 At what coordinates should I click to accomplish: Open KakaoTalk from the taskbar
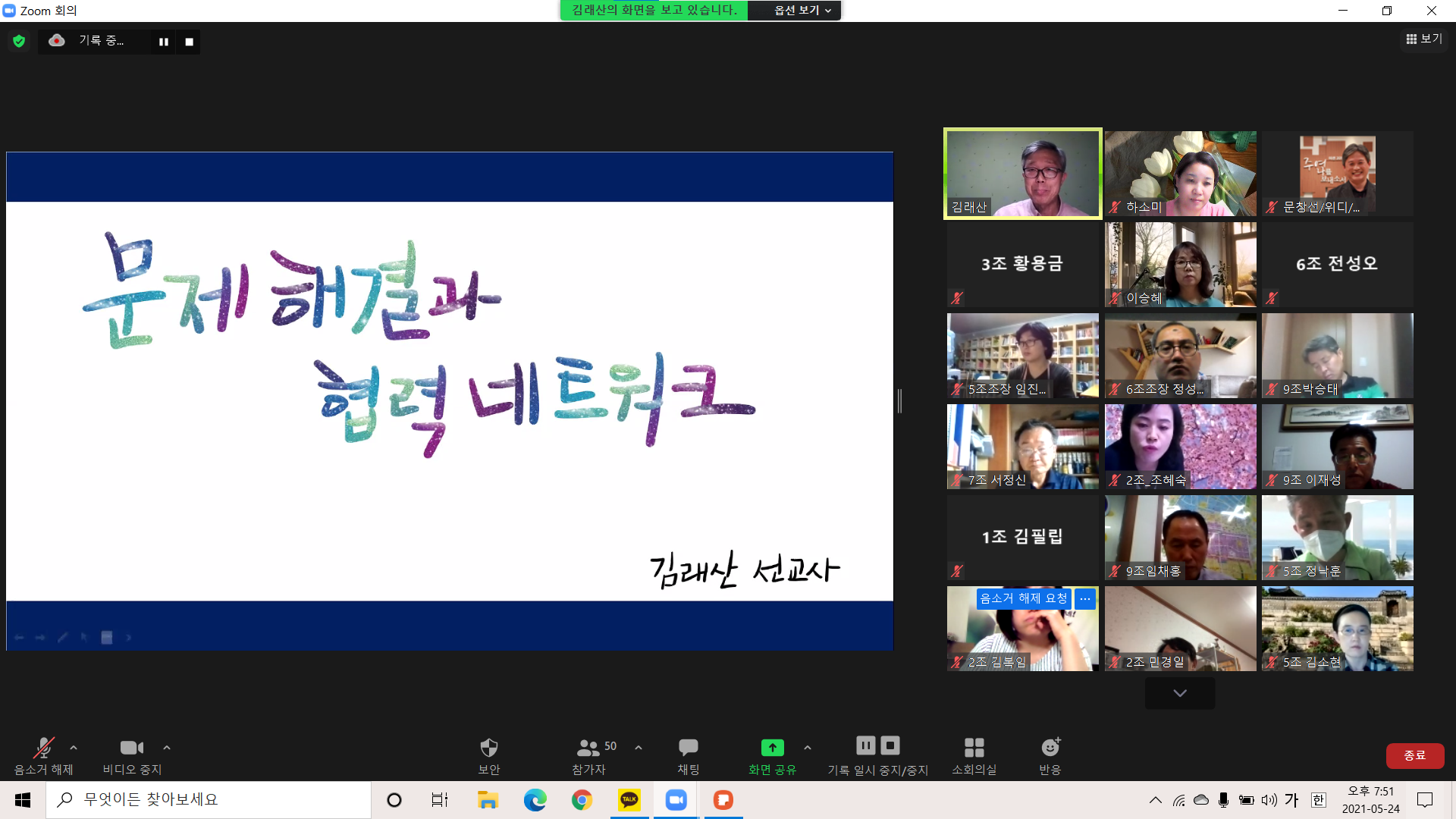tap(629, 799)
